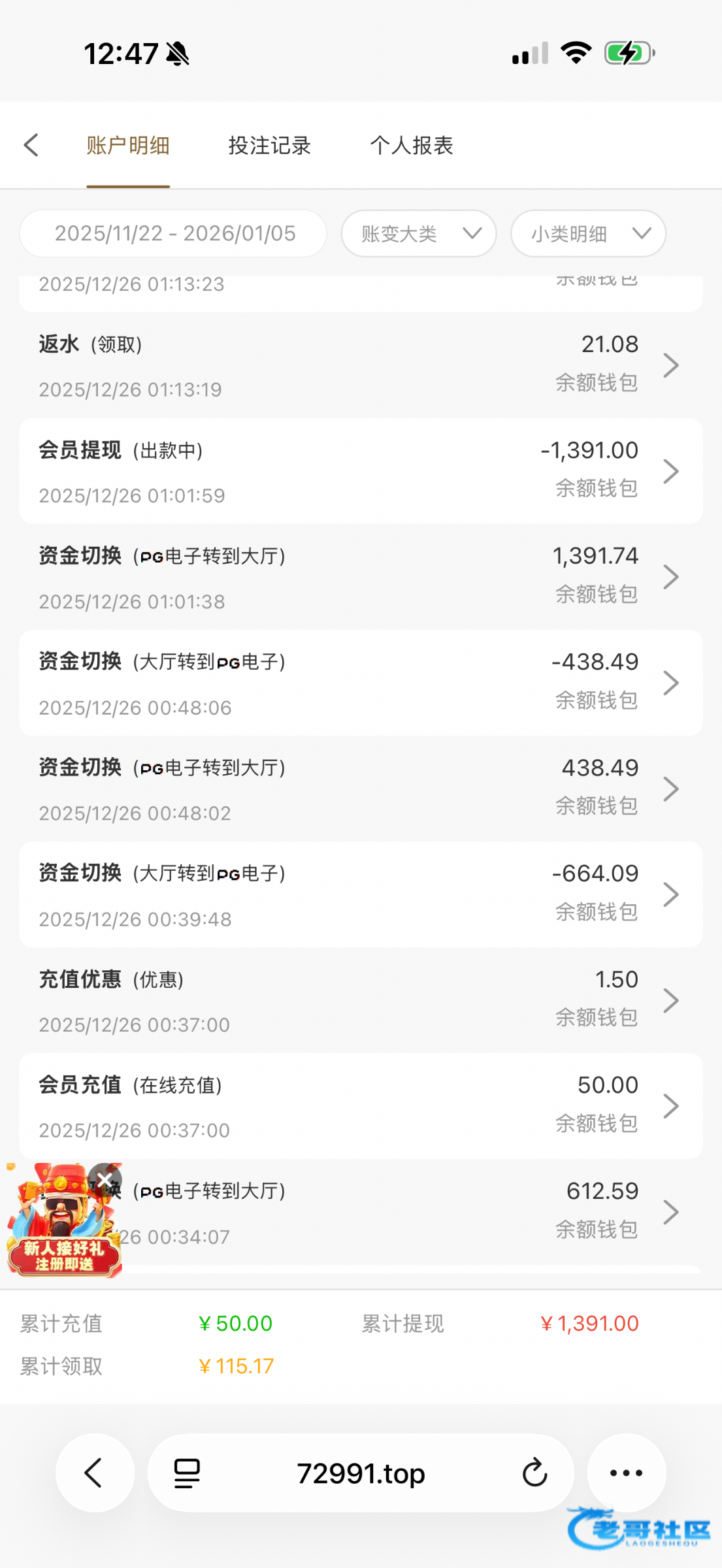722x1568 pixels.
Task: Open the date range 2025/11/22 - 2026/01/05 picker
Action: pyautogui.click(x=174, y=234)
